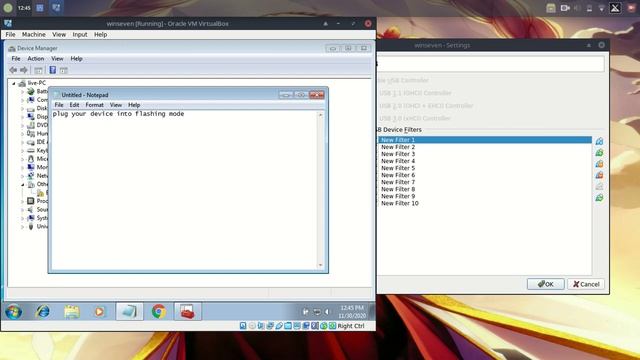Image resolution: width=640 pixels, height=360 pixels.
Task: Open the Edit menu in Notepad
Action: click(x=74, y=105)
